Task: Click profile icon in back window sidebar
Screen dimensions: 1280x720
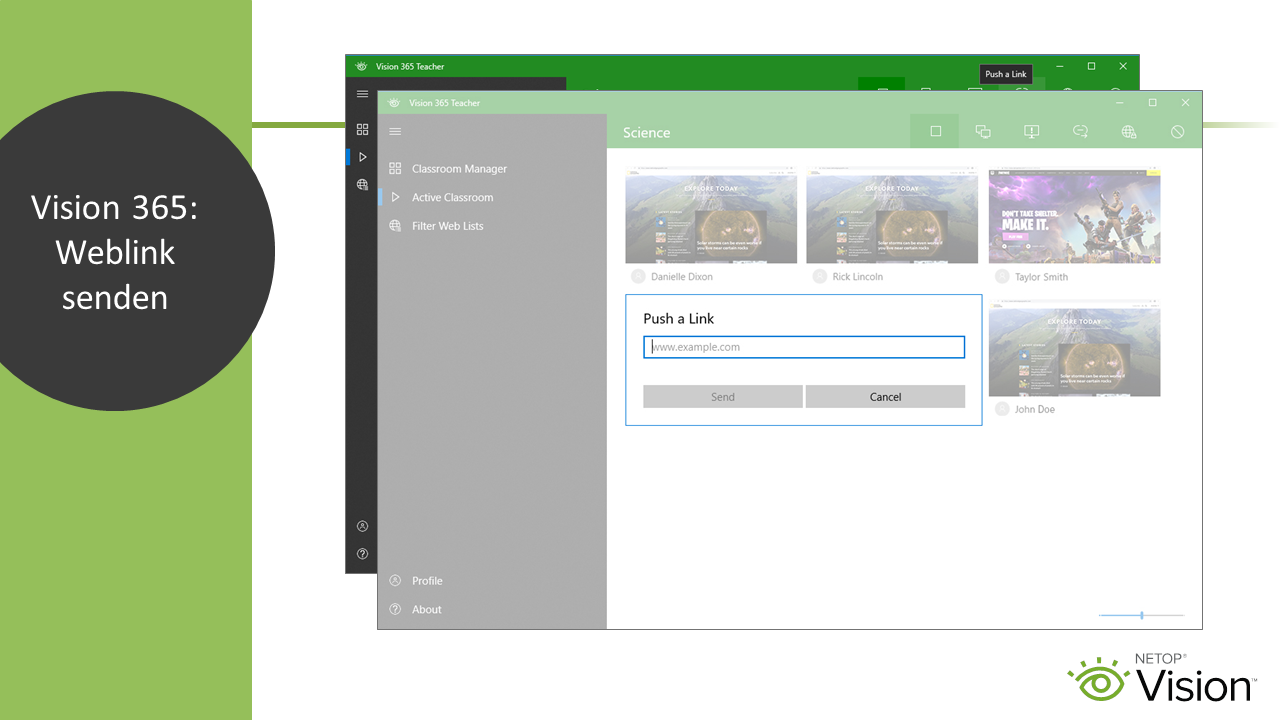Action: pos(362,526)
